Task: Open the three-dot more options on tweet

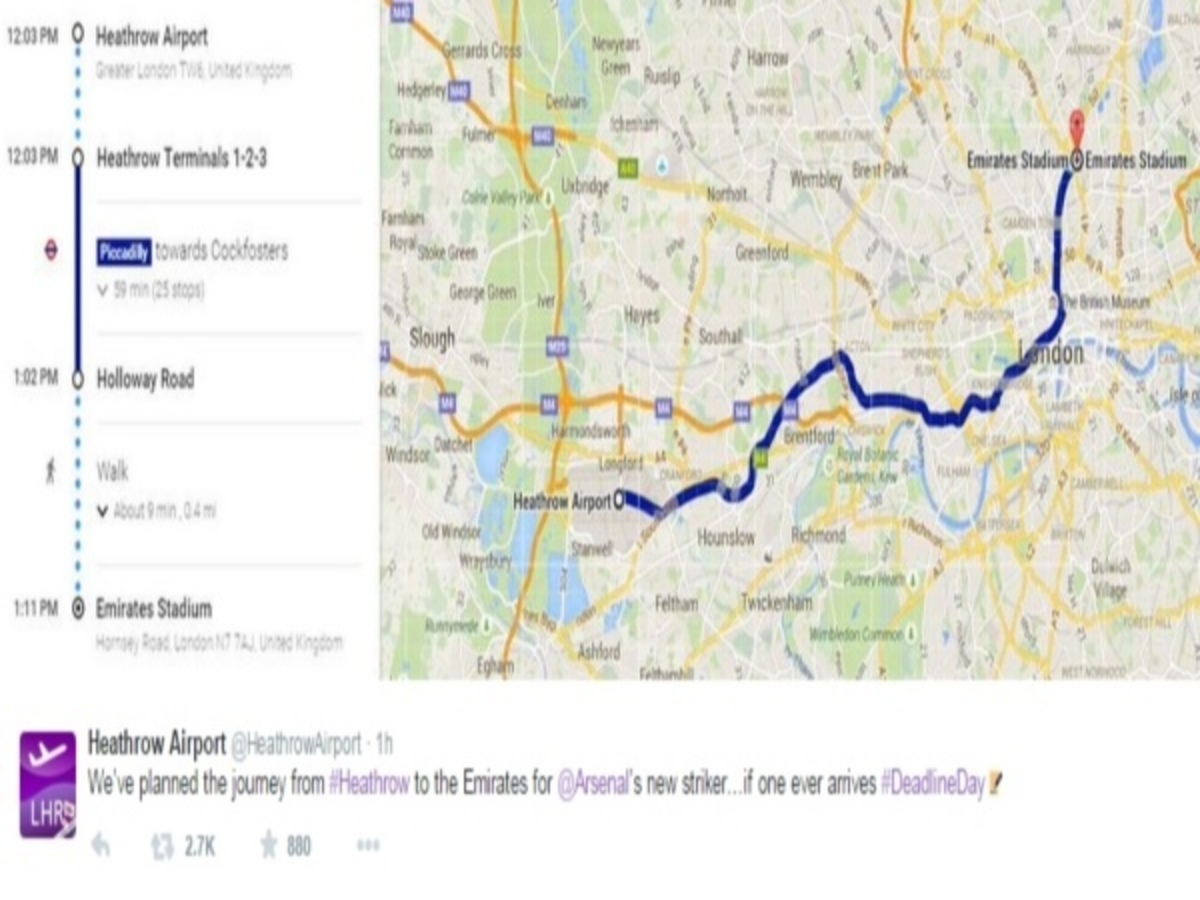Action: point(368,846)
